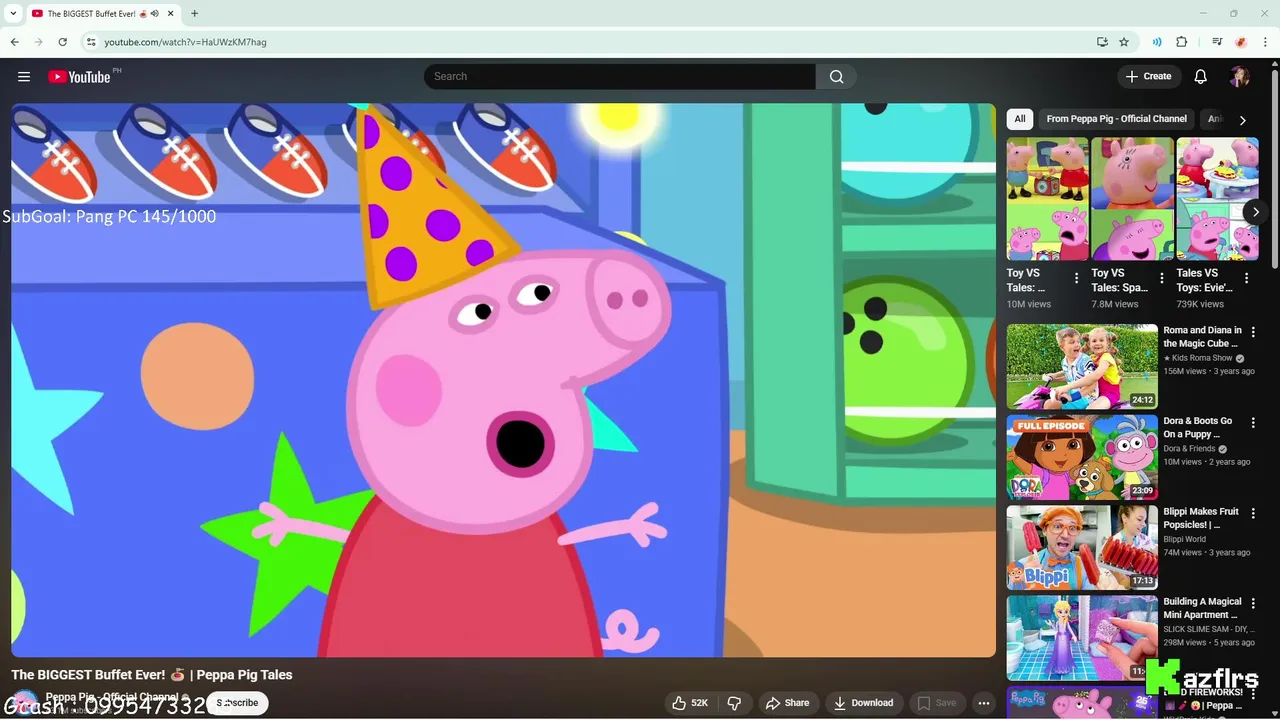Click the Create button
1280x720 pixels.
(1148, 77)
